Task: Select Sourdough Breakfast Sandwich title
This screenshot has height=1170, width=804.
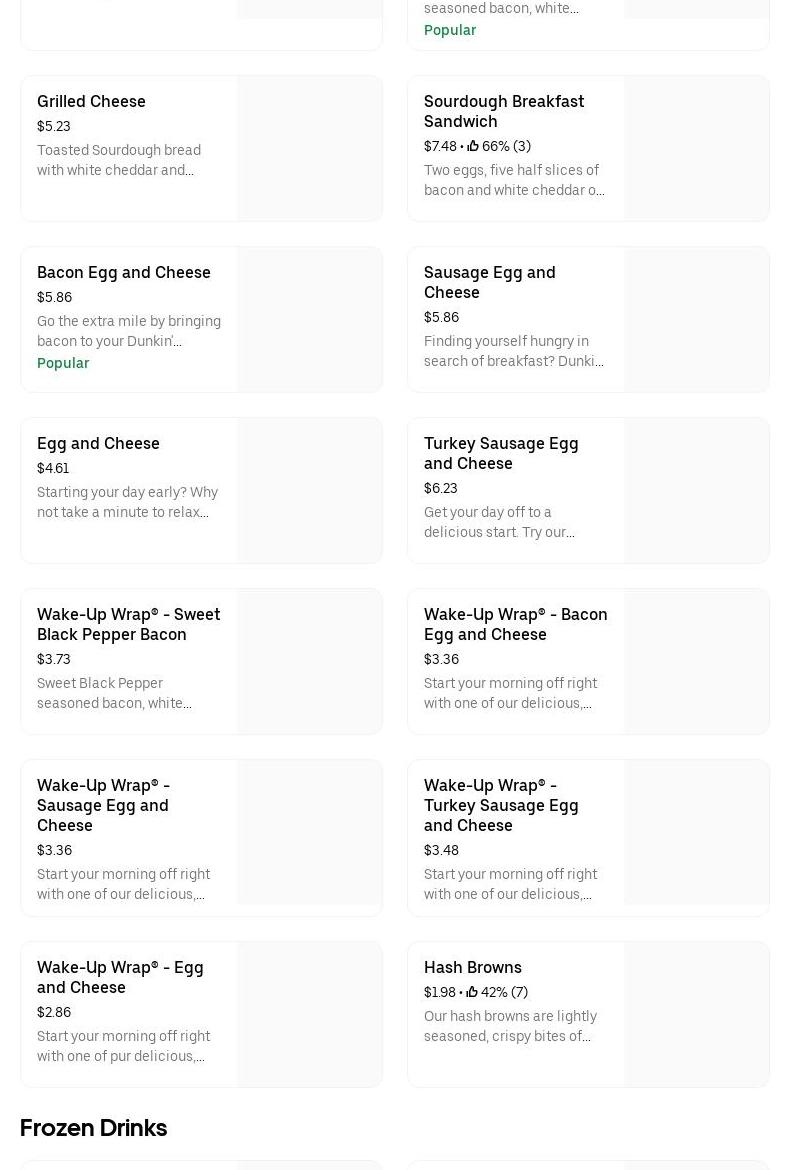Action: pos(503,111)
